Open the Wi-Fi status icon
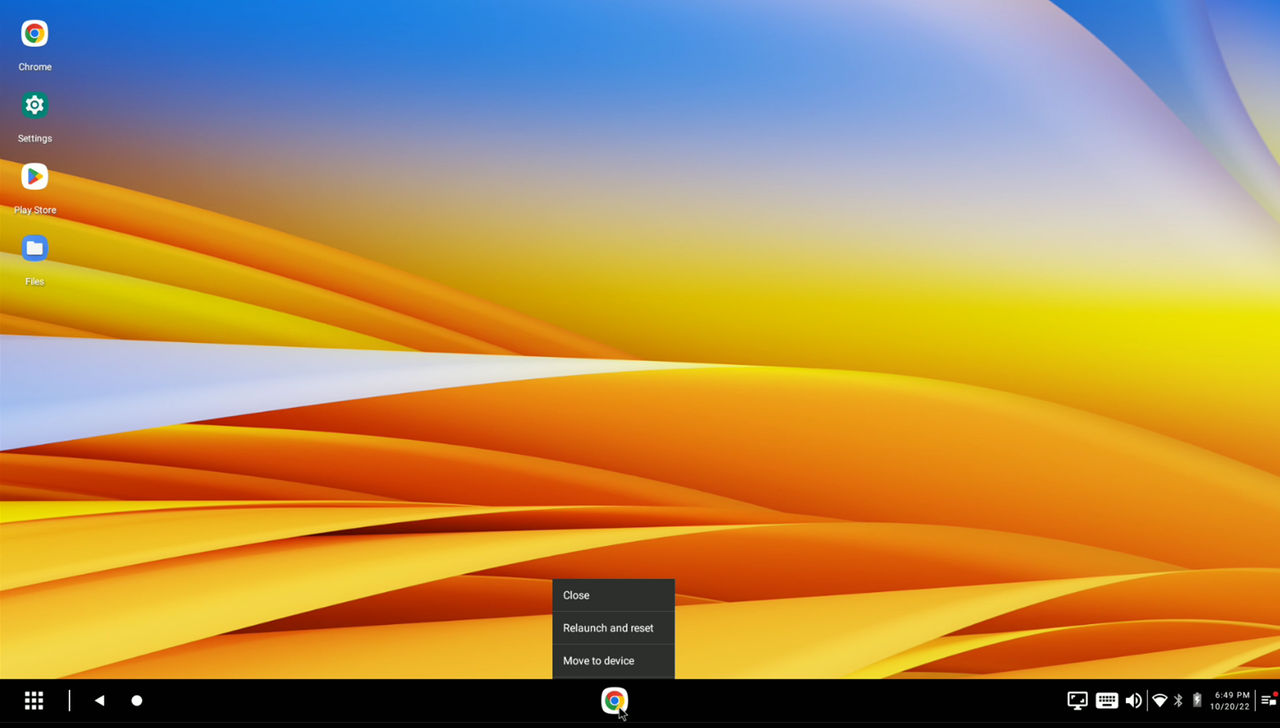Screen dimensions: 1280x728 1160,701
